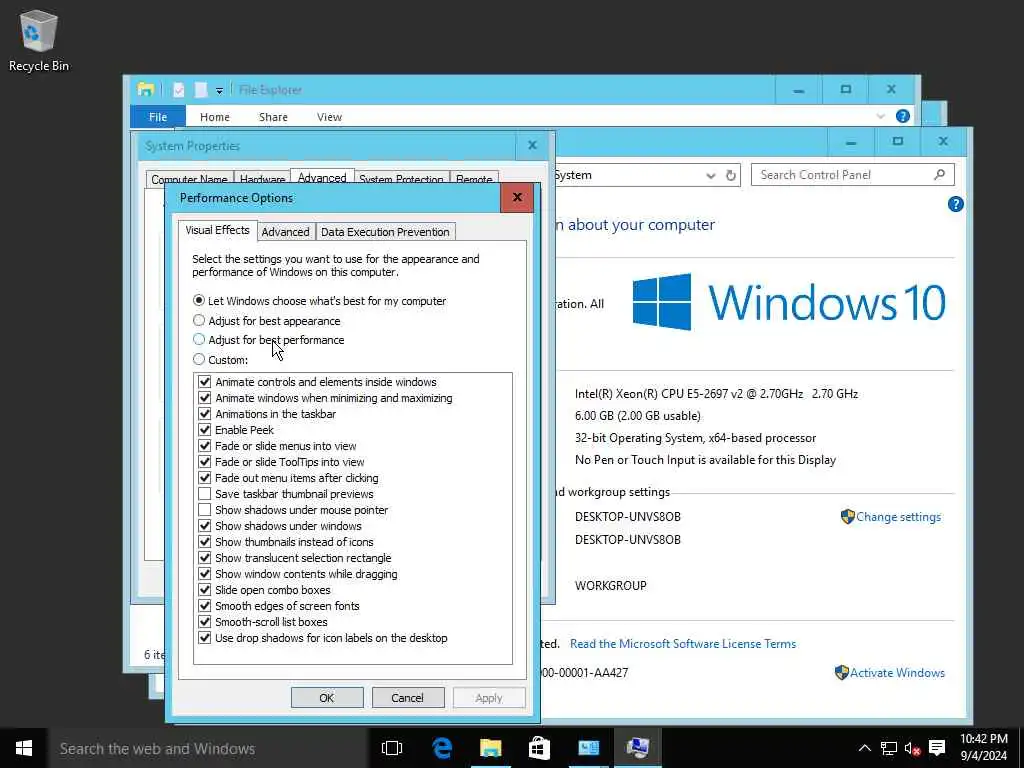Open Task View on the taskbar
The height and width of the screenshot is (768, 1024).
point(392,748)
